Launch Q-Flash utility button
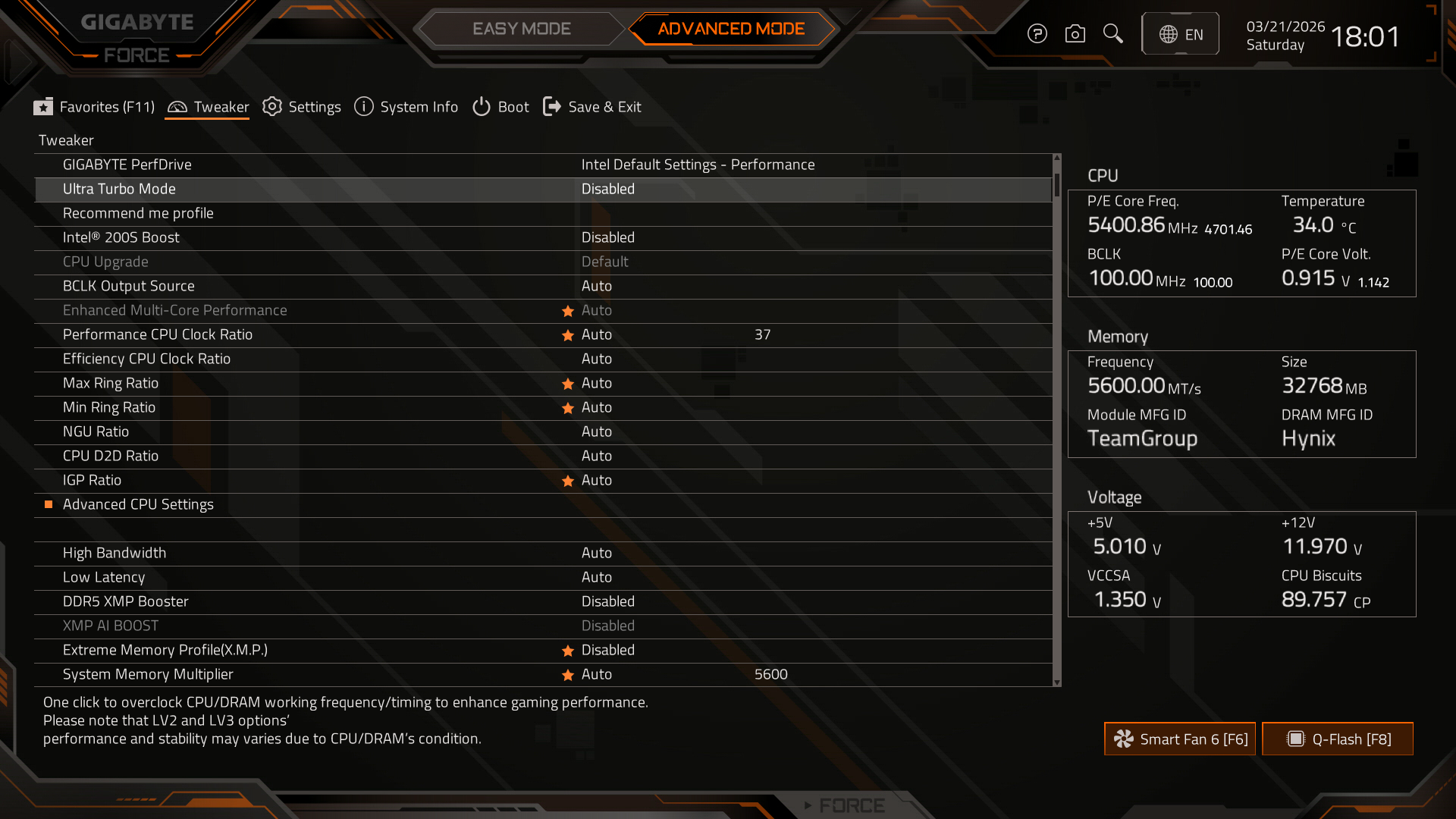The image size is (1456, 819). click(1338, 739)
